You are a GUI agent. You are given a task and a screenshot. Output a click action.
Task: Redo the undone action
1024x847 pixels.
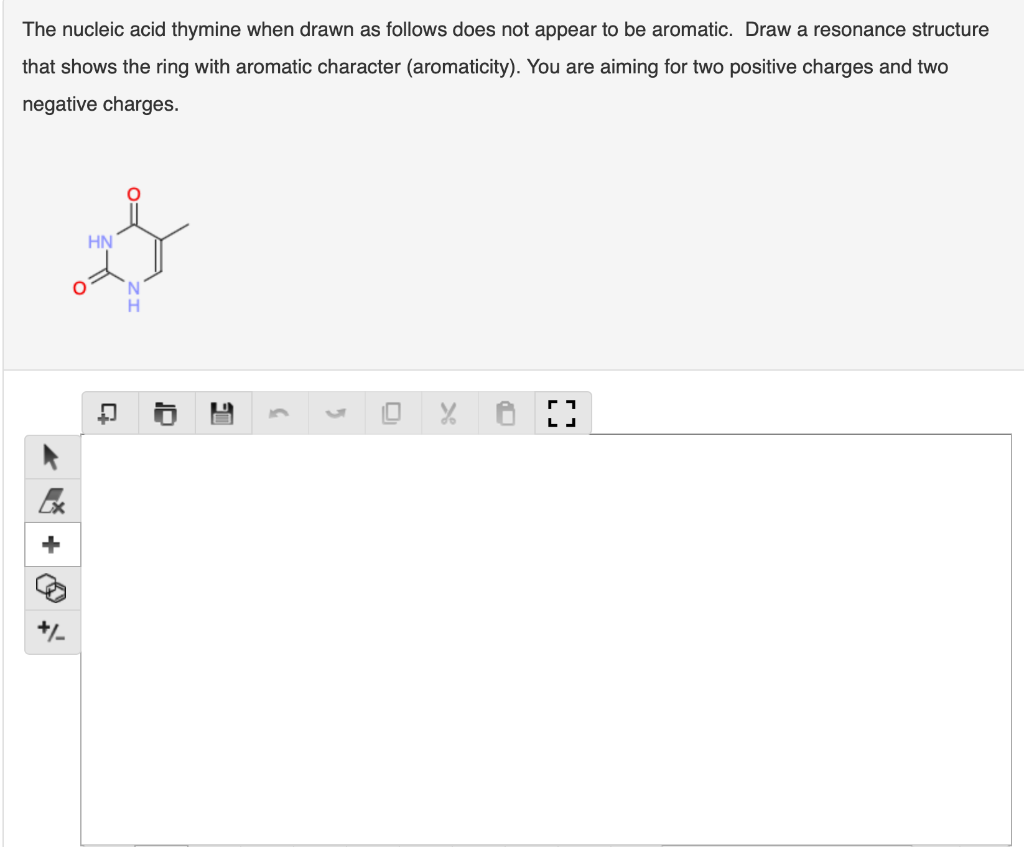tap(336, 412)
